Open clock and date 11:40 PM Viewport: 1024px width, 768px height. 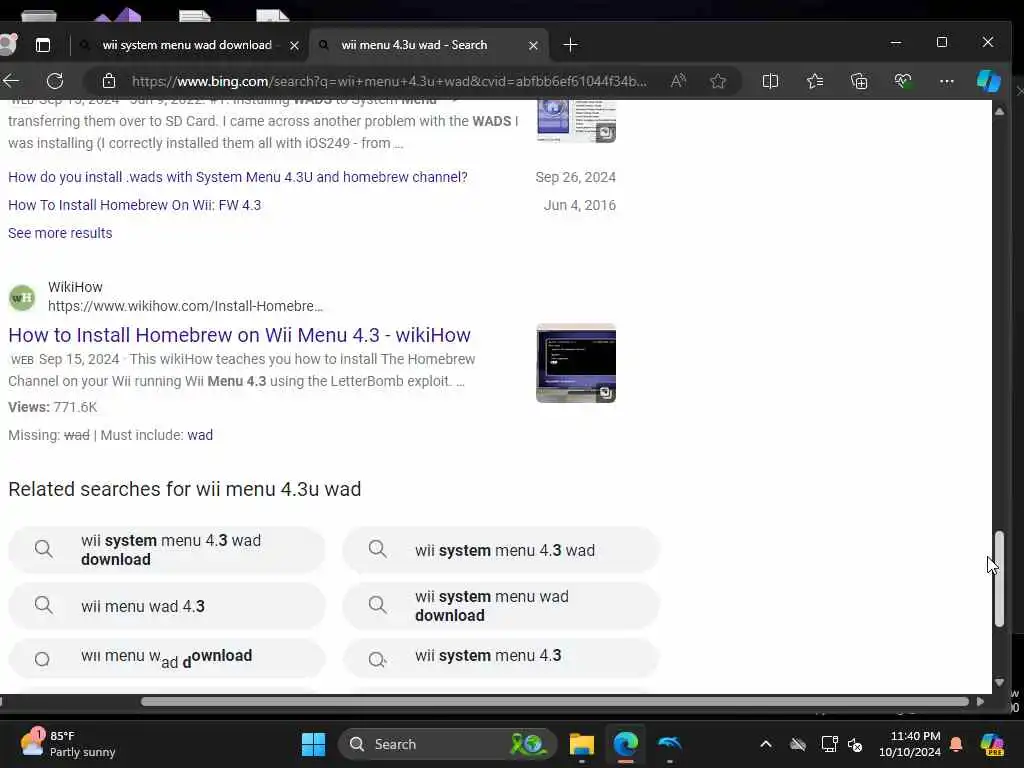(910, 744)
